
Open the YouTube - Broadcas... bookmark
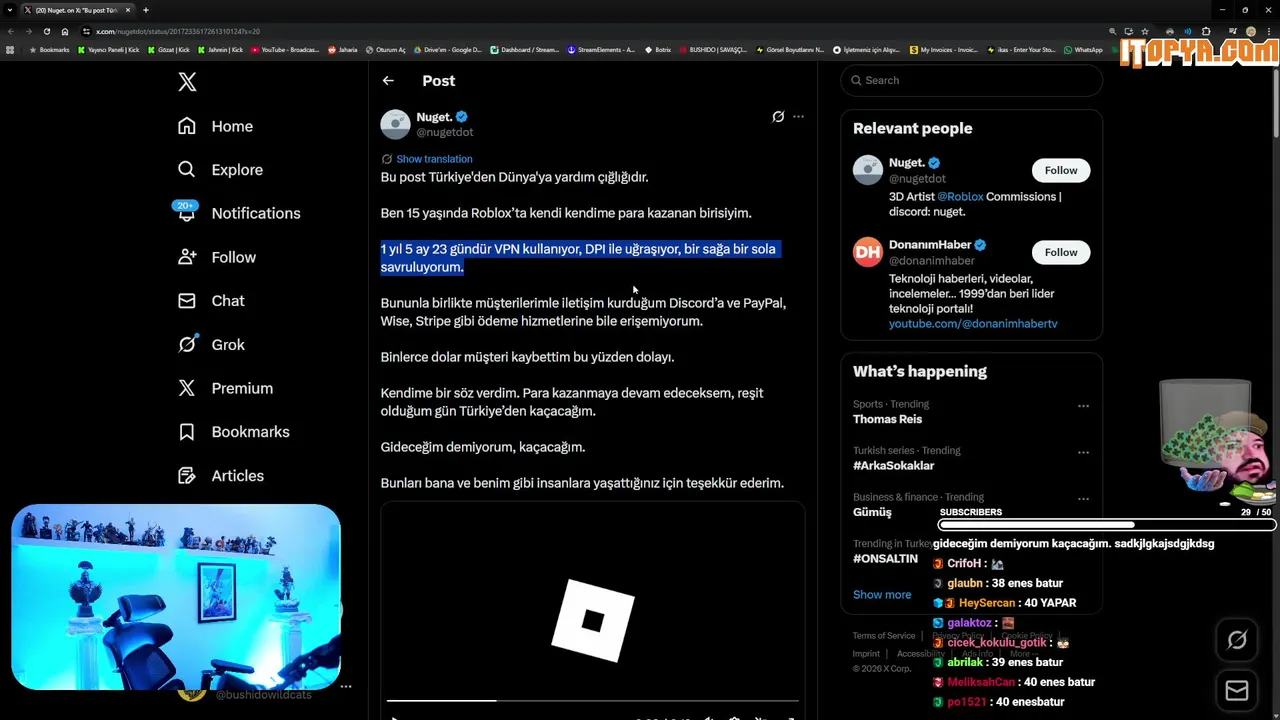tap(285, 49)
